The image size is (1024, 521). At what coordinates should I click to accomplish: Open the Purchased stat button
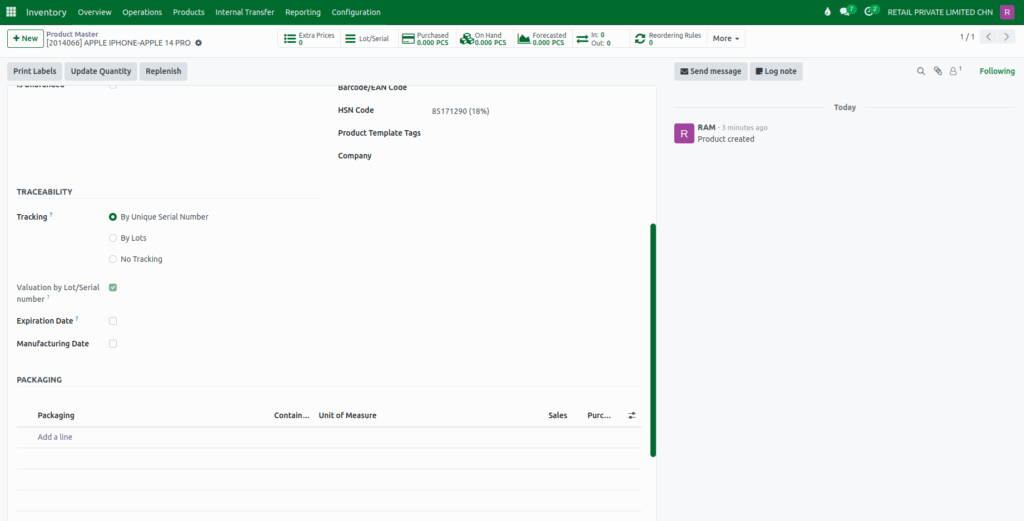click(x=426, y=39)
